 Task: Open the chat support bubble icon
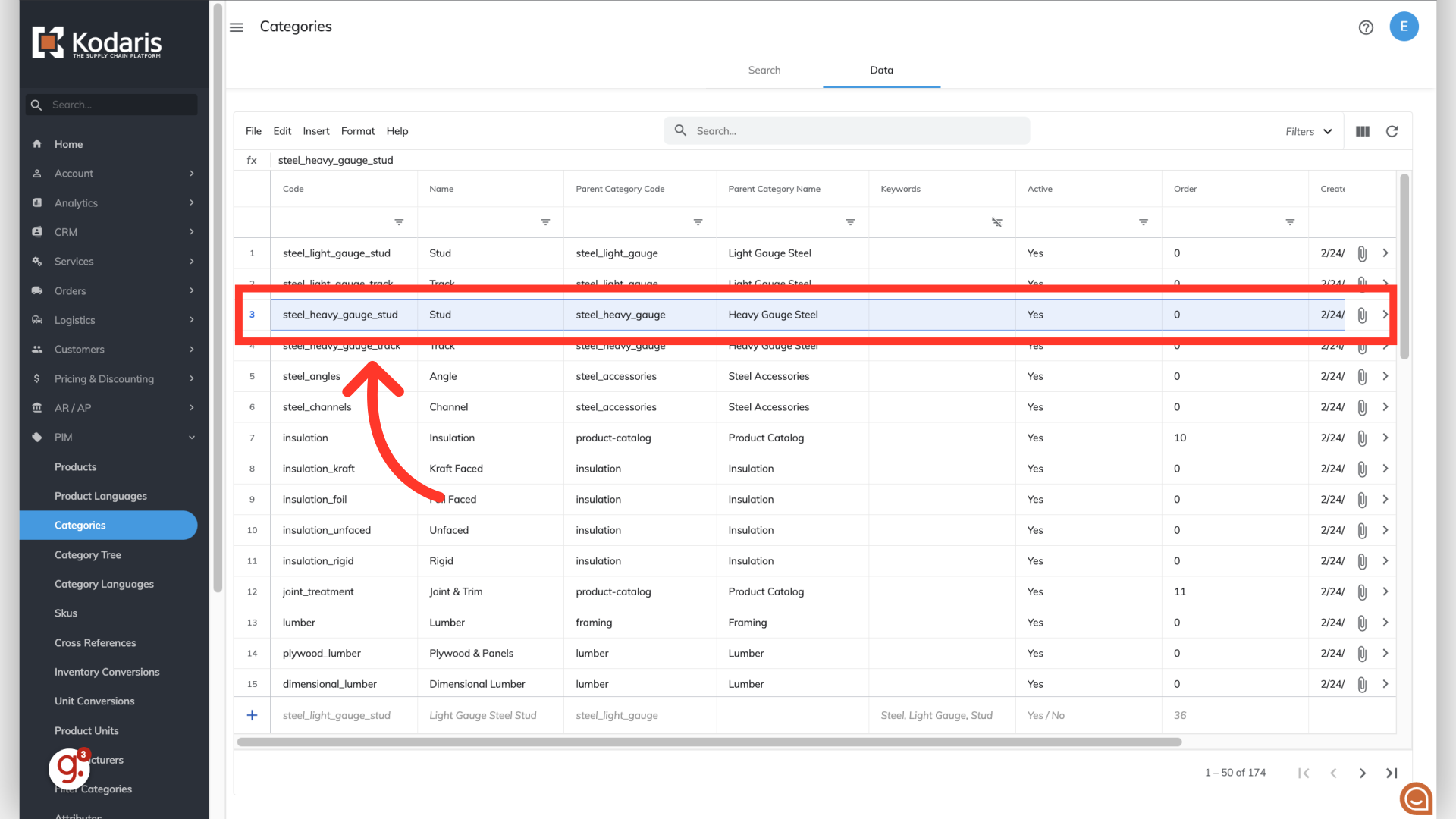pos(1416,799)
